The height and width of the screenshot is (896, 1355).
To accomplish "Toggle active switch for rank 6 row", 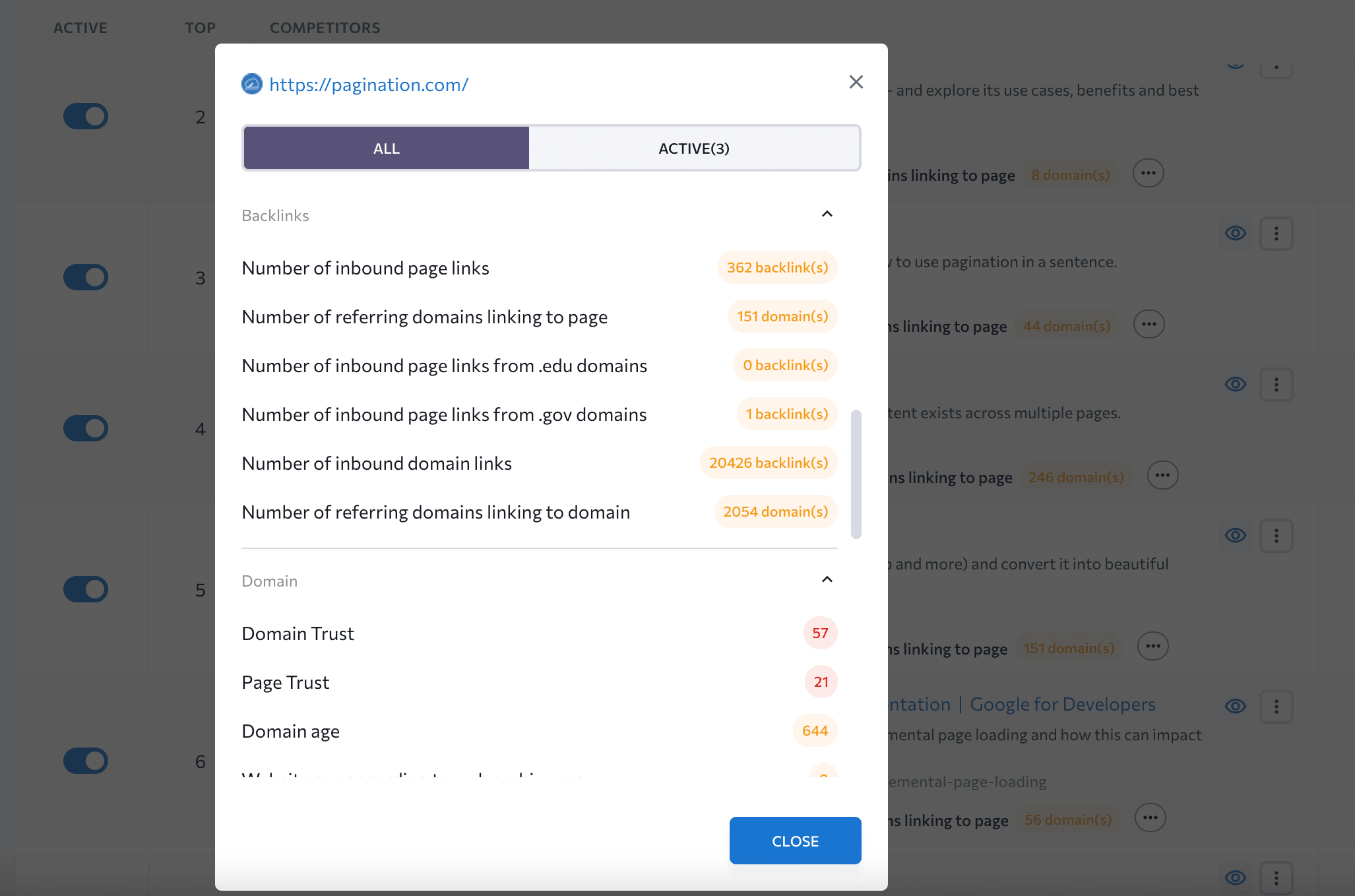I will tap(86, 761).
